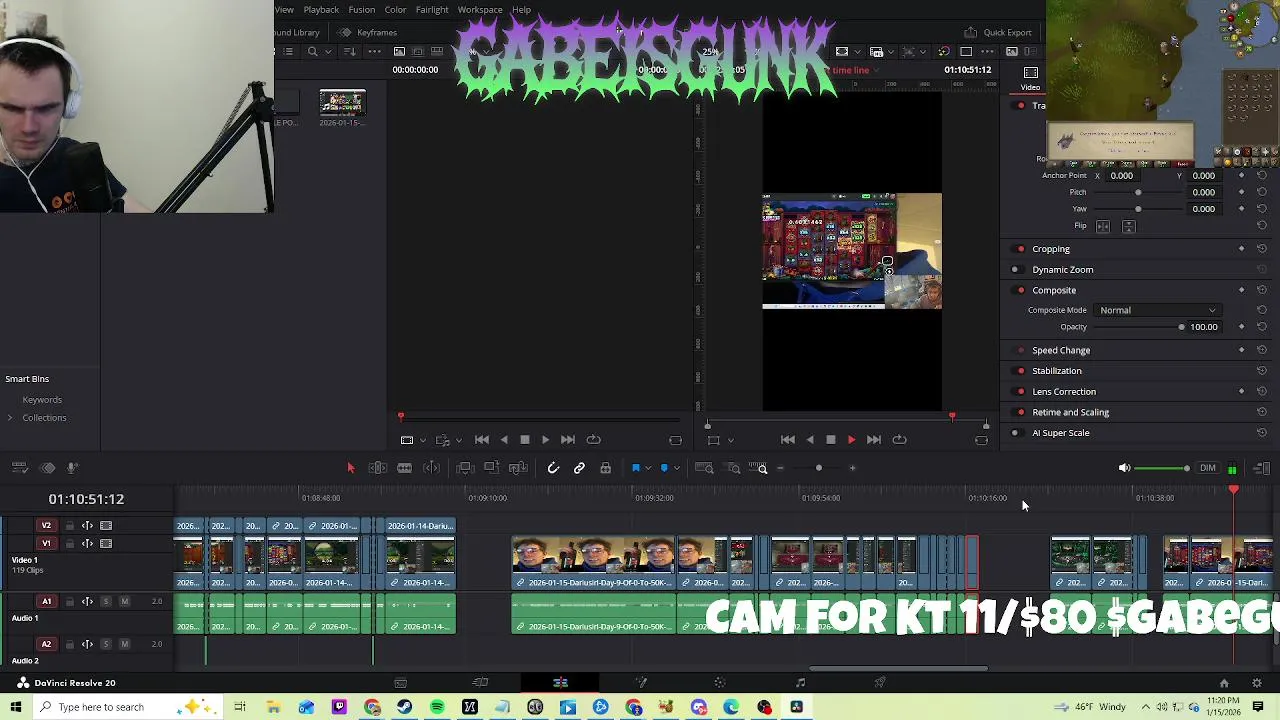Mute output with the speaker icon
The width and height of the screenshot is (1280, 720).
coord(1124,468)
